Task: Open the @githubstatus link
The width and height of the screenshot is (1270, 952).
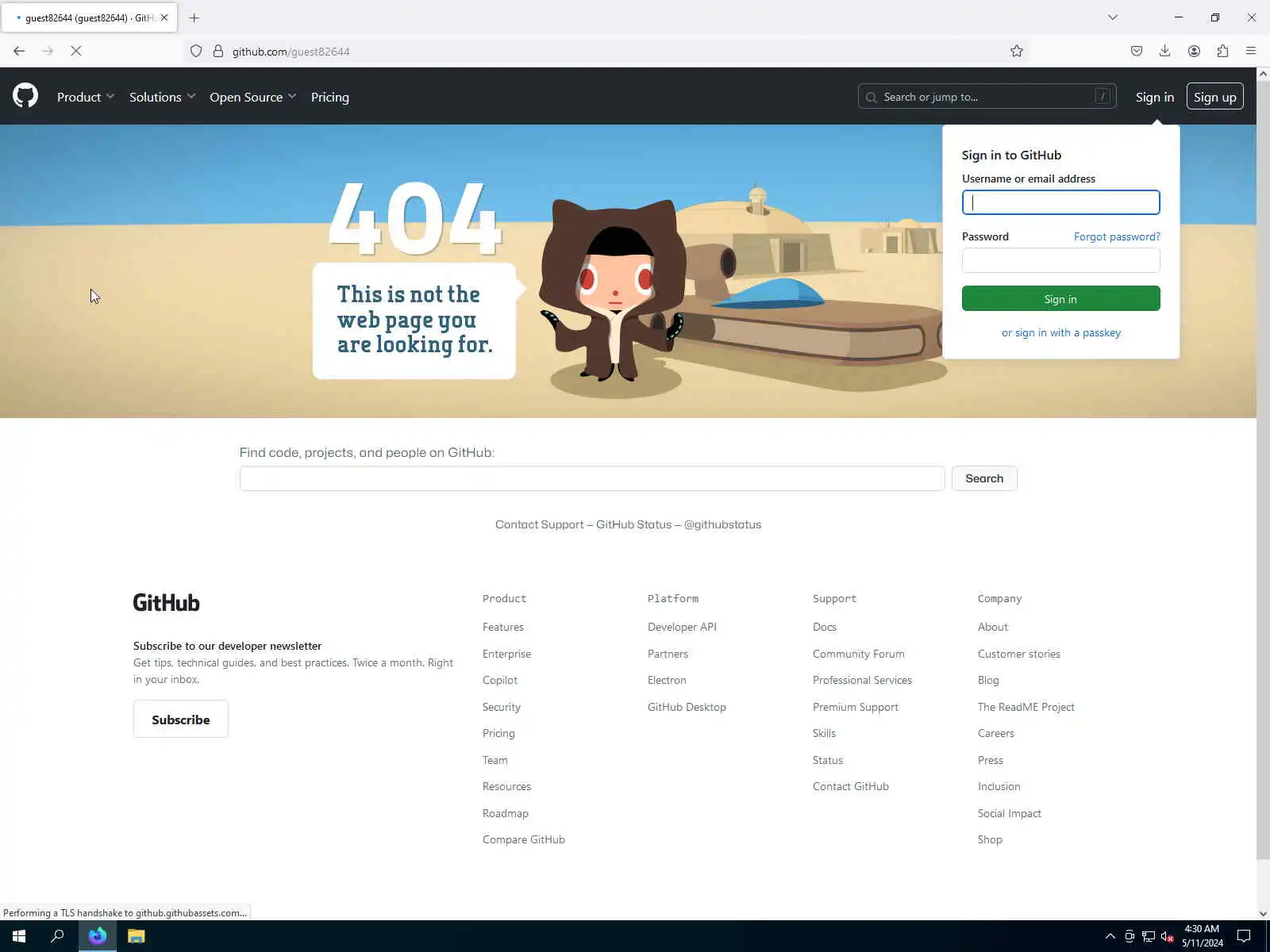Action: coord(722,524)
